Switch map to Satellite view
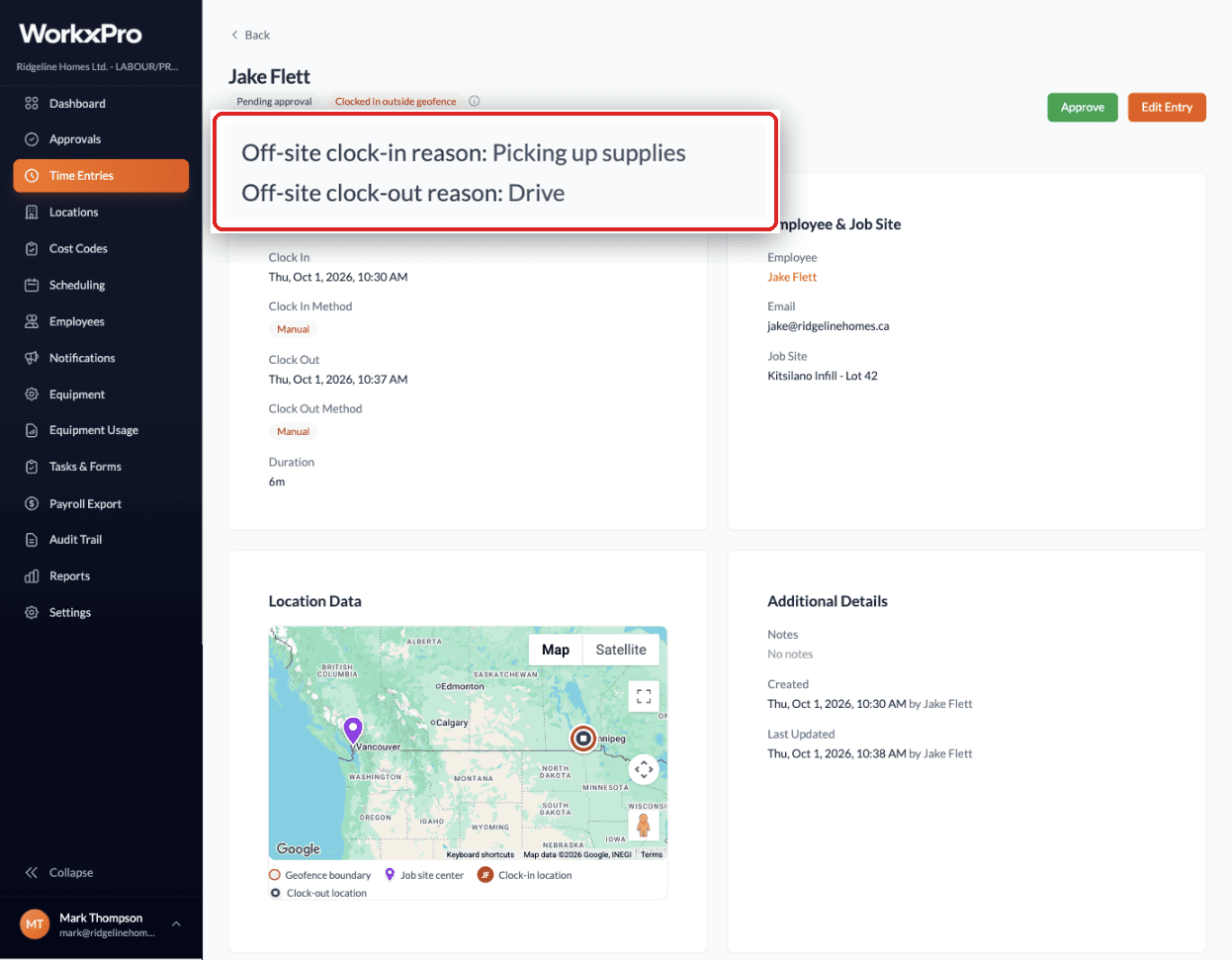Viewport: 1232px width, 960px height. click(x=621, y=650)
